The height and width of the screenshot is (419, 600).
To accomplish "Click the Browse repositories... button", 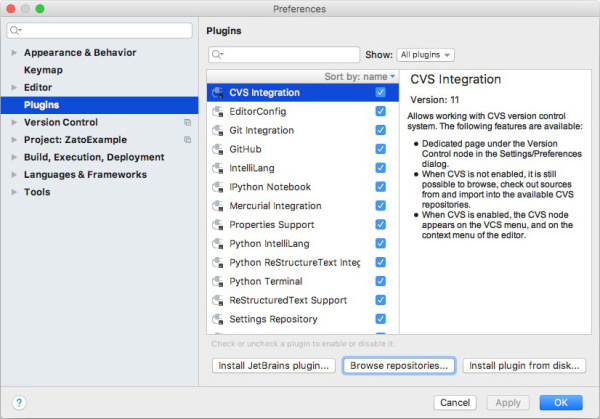I will [x=399, y=366].
